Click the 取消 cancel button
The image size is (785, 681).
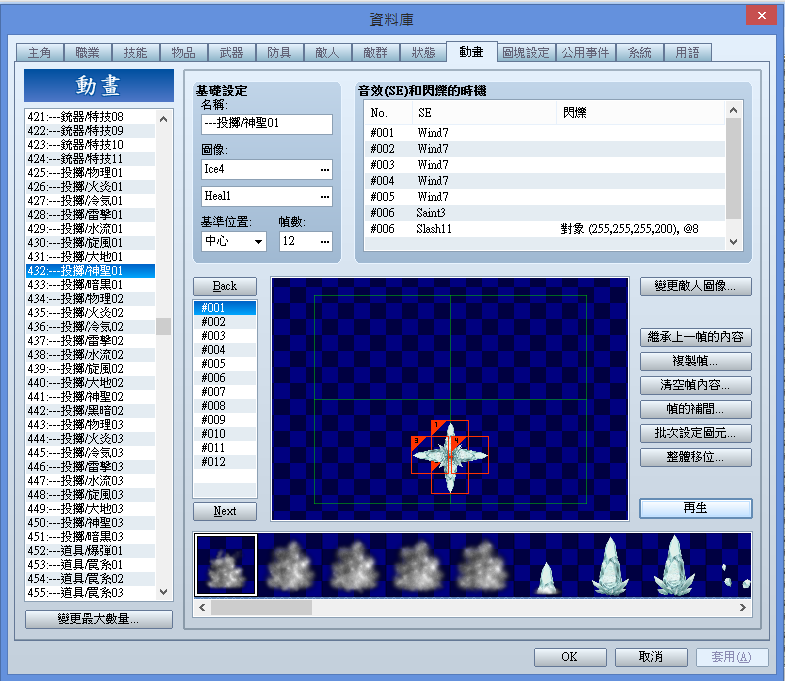[651, 657]
